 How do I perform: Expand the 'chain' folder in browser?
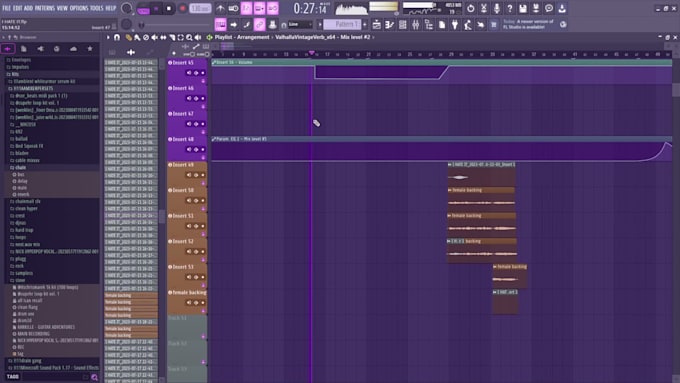click(x=51, y=167)
